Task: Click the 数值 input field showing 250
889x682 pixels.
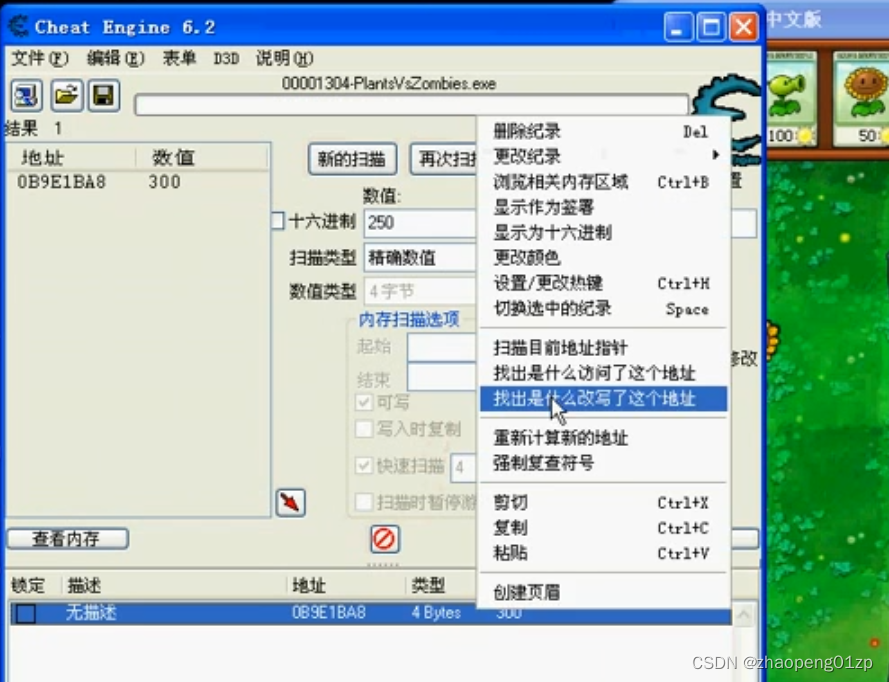Action: pyautogui.click(x=420, y=223)
